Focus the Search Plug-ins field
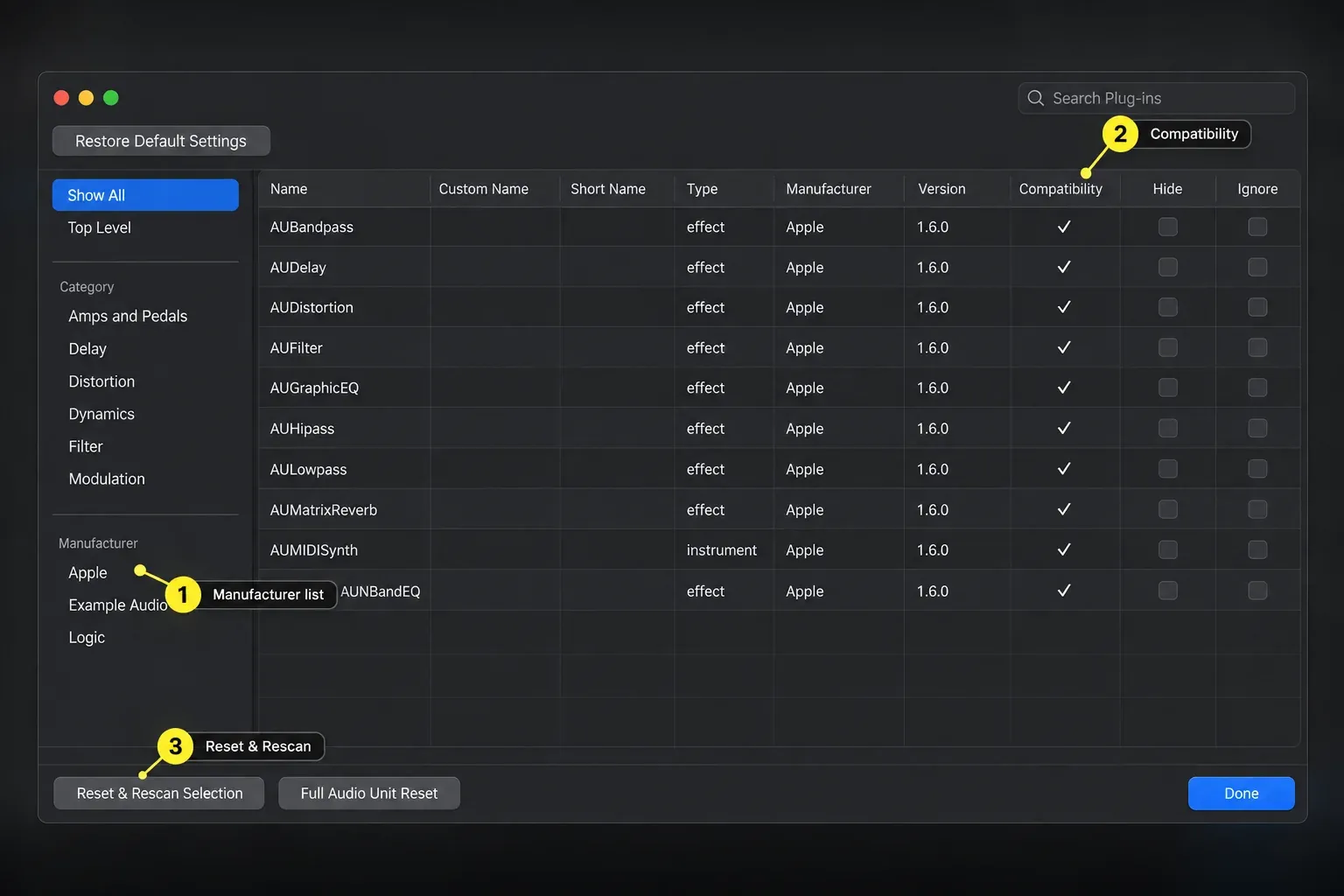This screenshot has width=1344, height=896. (x=1157, y=98)
